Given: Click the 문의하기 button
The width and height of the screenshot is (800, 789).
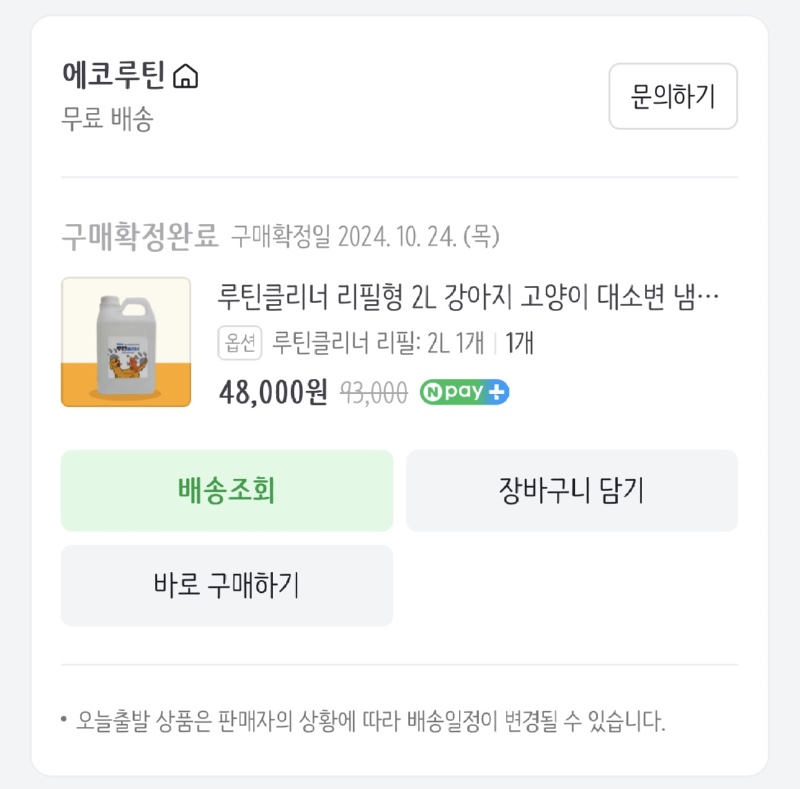Looking at the screenshot, I should tap(673, 96).
